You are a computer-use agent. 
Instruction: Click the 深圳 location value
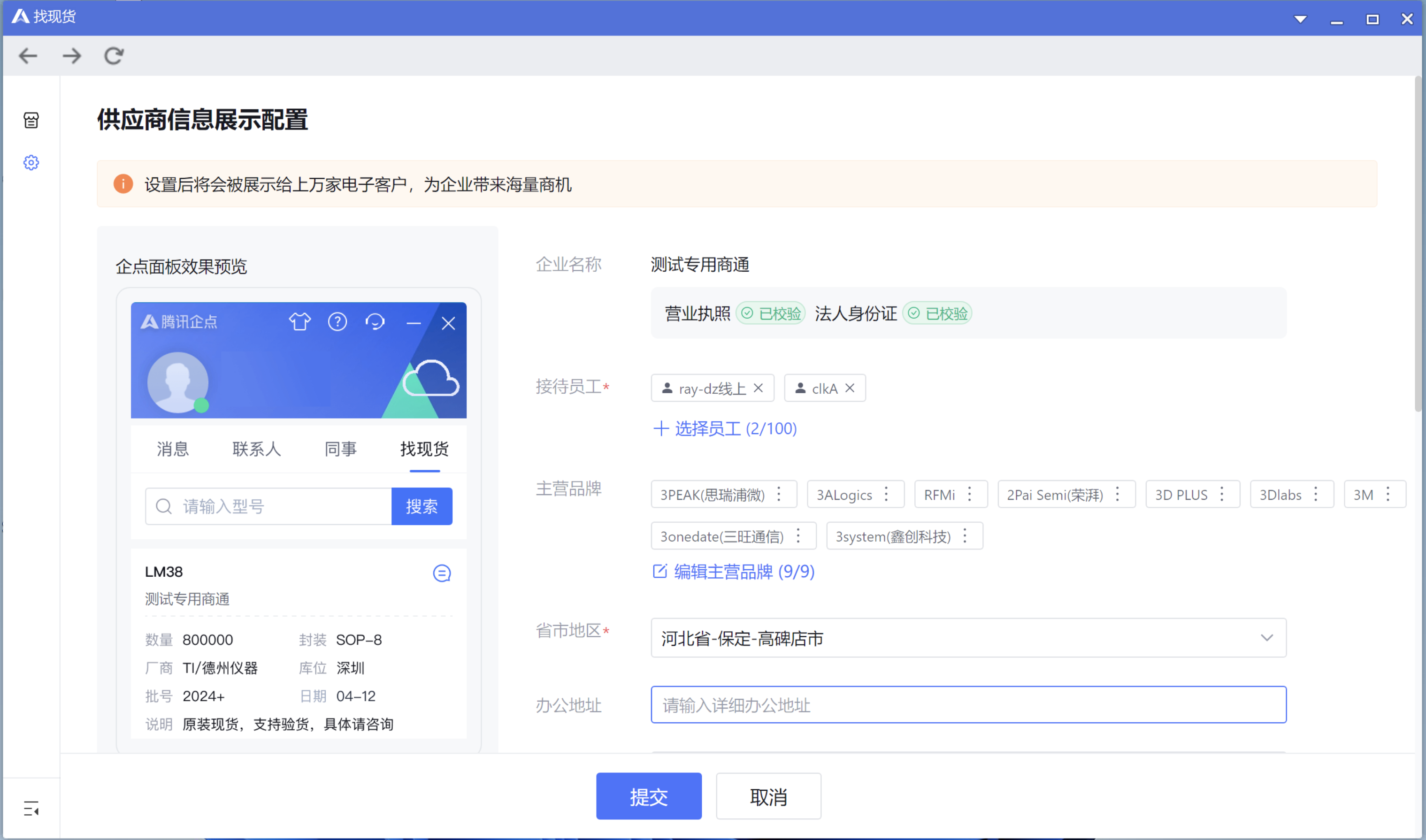click(351, 668)
